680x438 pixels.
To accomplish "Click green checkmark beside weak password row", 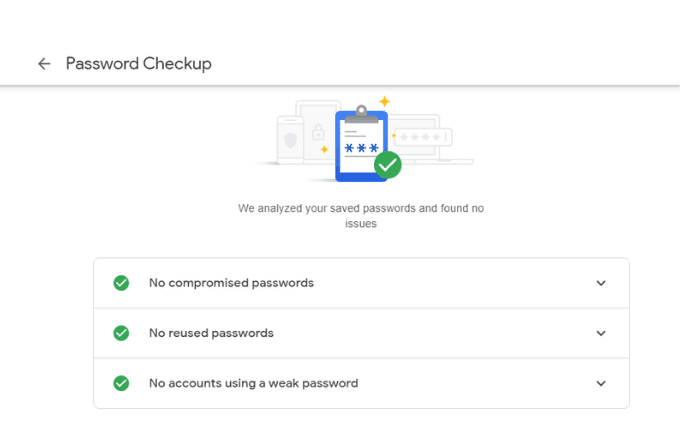I will (121, 383).
